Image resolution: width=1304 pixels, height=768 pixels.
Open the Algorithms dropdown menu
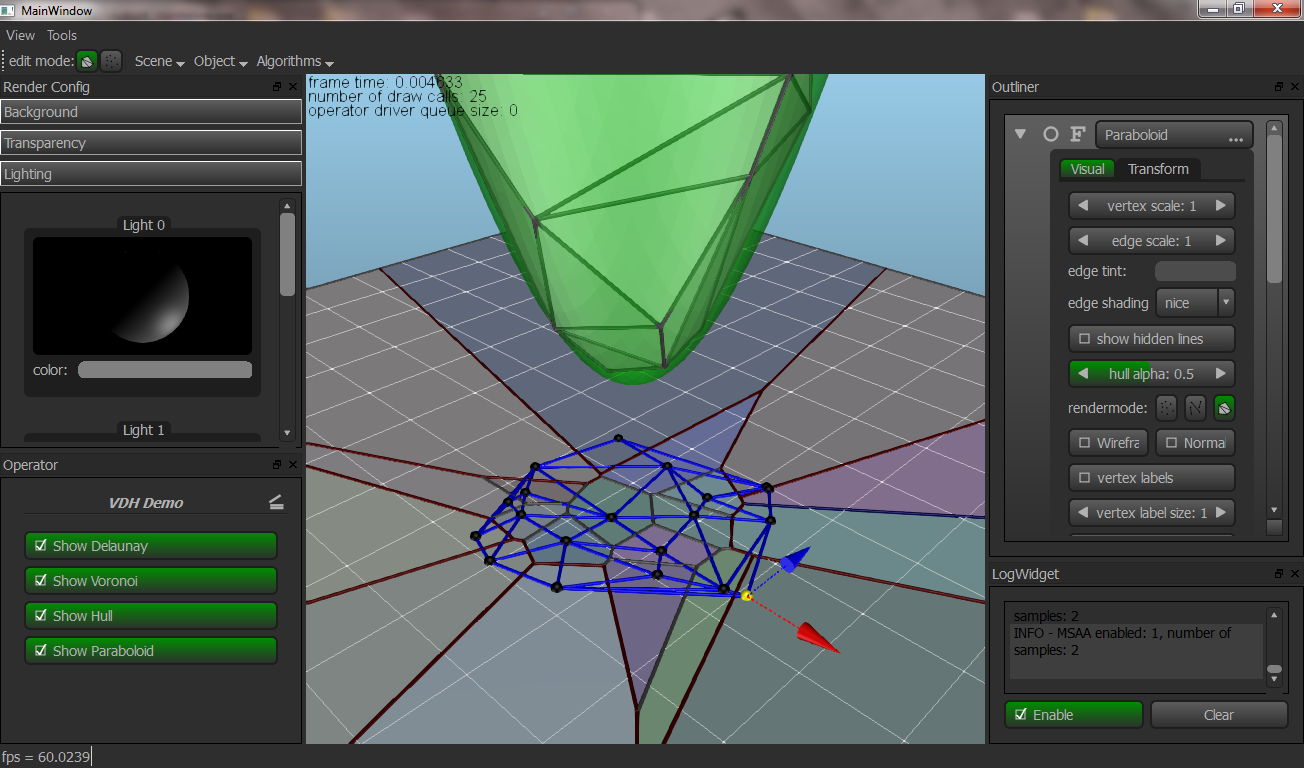295,61
